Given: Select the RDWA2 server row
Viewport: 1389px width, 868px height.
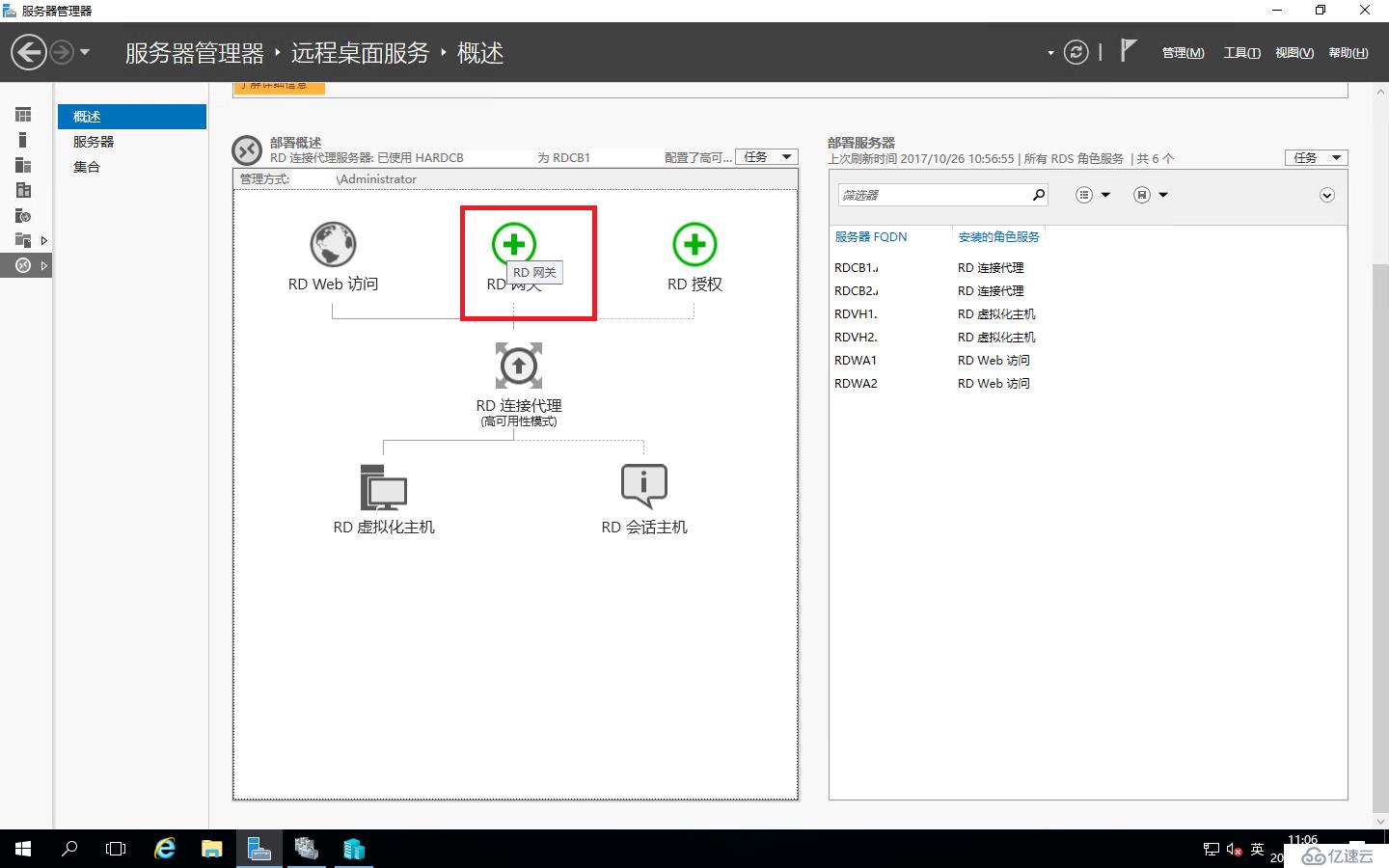Looking at the screenshot, I should (1088, 383).
